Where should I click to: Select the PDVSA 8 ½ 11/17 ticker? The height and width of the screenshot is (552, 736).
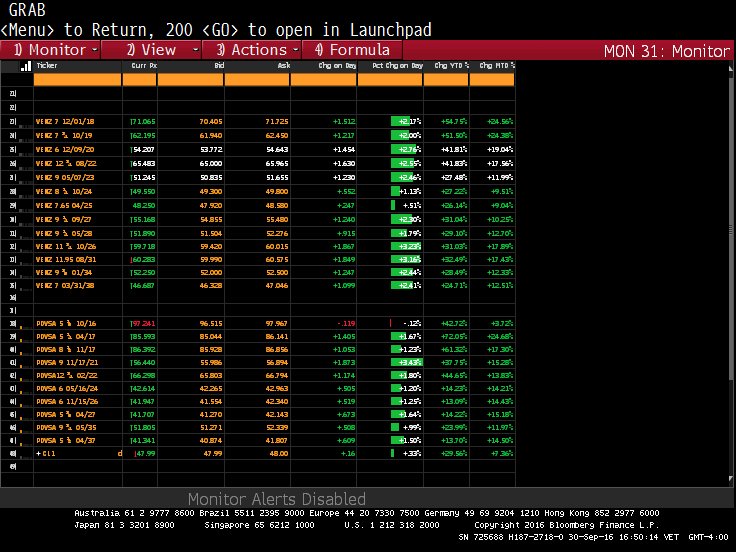pos(66,350)
